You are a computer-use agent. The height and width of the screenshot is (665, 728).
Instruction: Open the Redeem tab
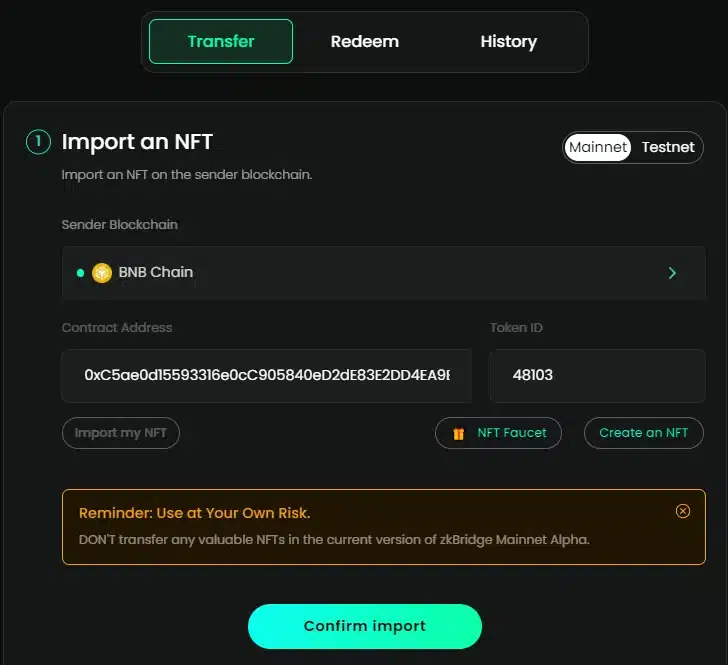pos(365,42)
